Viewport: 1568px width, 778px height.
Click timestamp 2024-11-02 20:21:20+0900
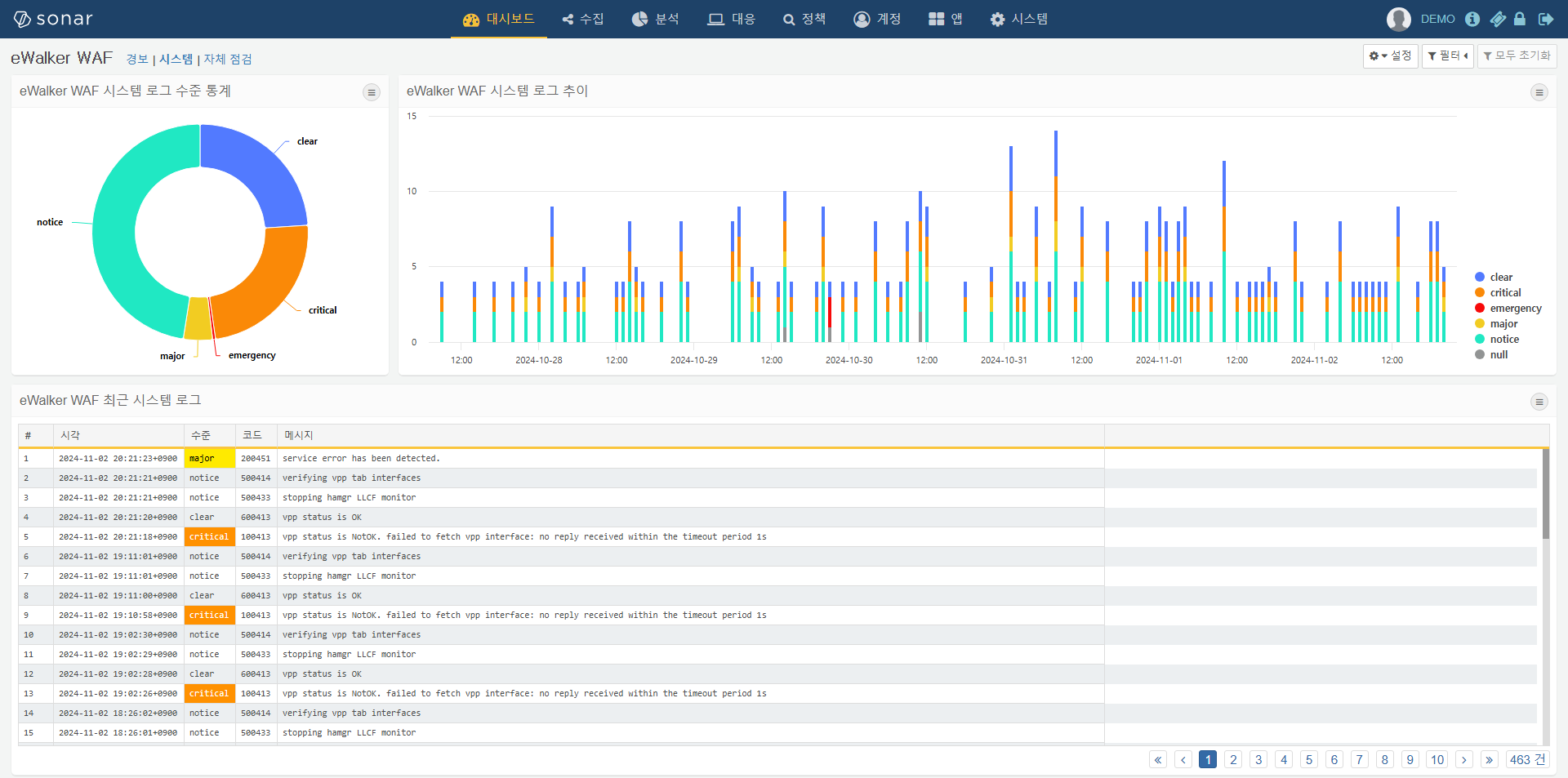click(x=118, y=517)
